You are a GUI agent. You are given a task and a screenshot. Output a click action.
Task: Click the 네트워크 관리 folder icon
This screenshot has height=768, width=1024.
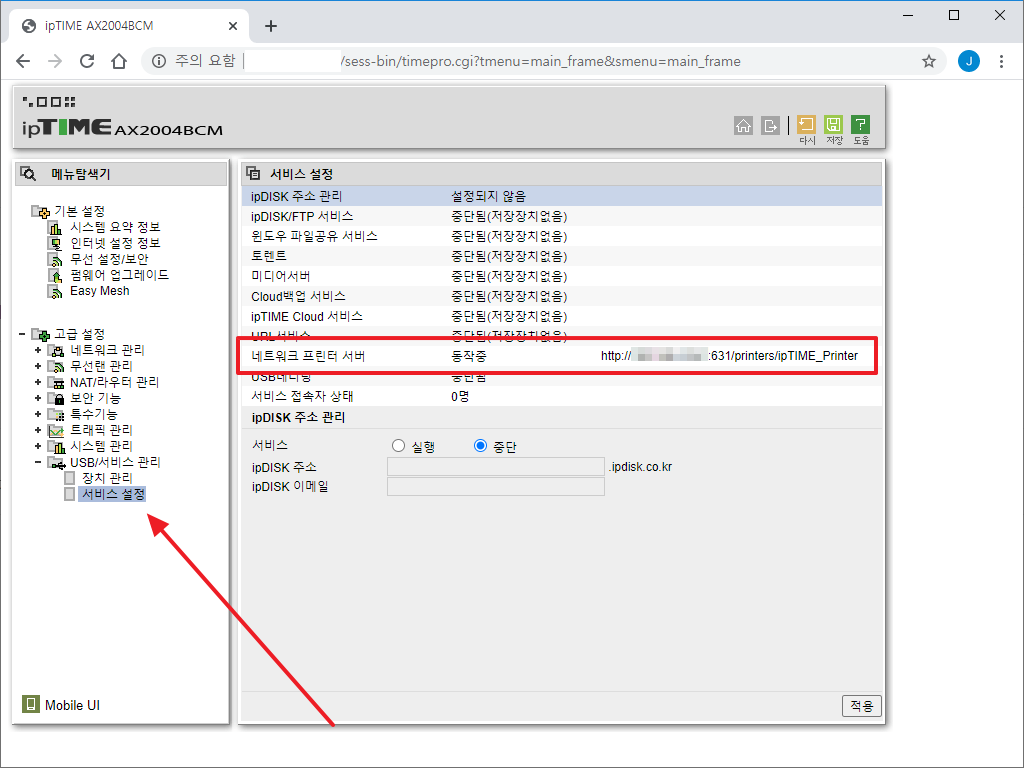56,351
